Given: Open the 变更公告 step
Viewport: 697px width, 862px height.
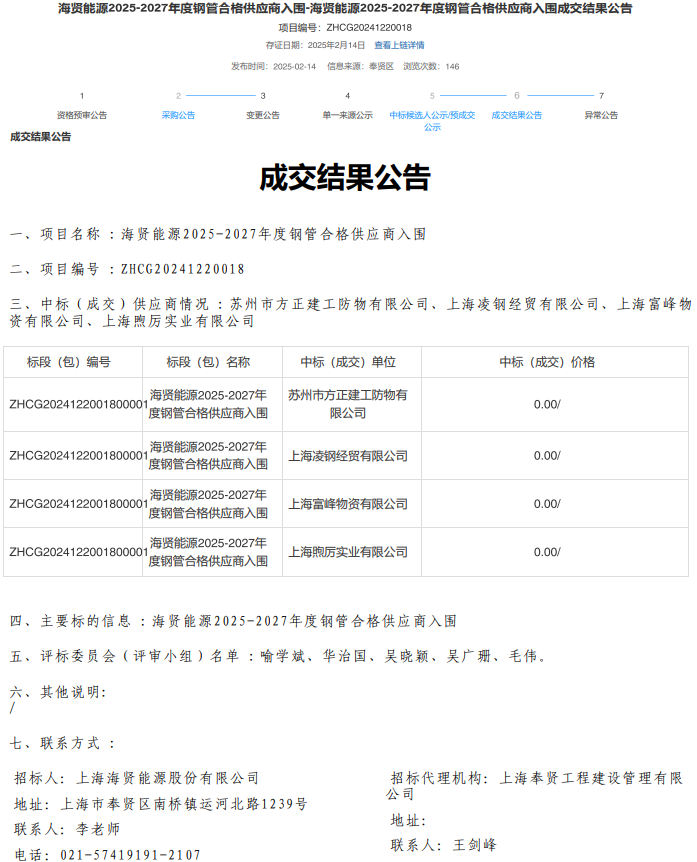Looking at the screenshot, I should (263, 115).
